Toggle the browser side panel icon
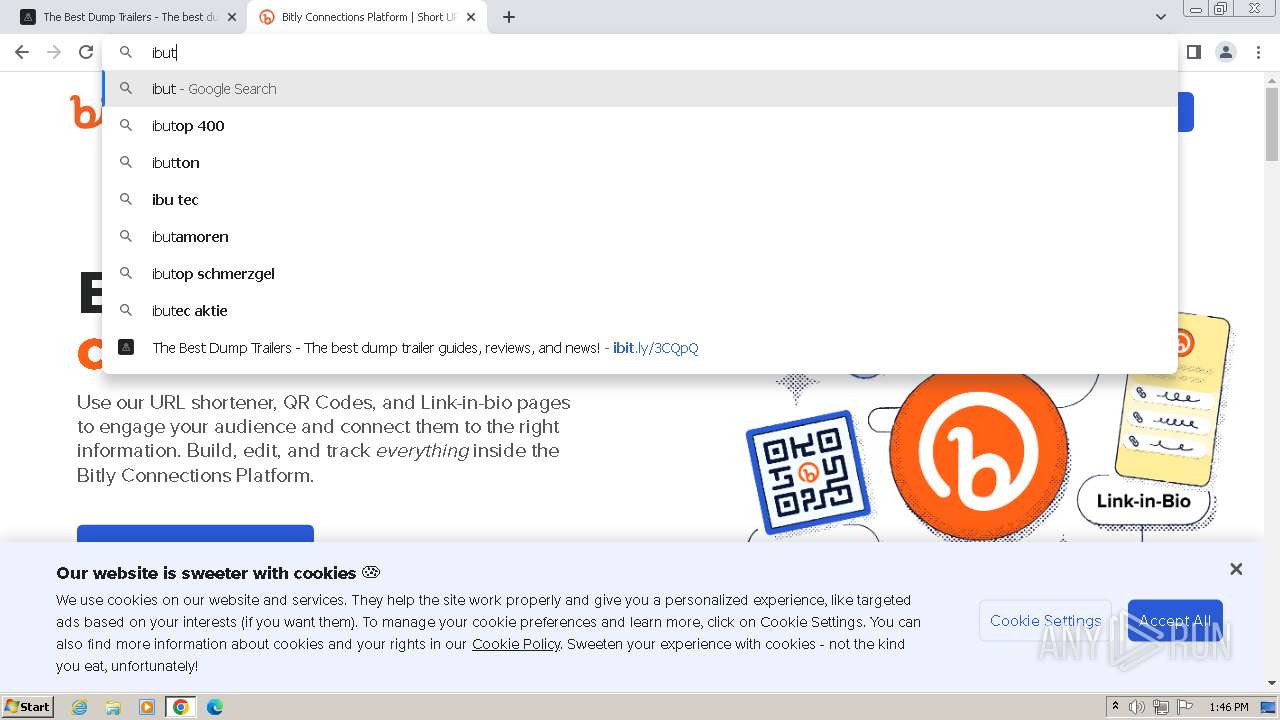Viewport: 1280px width, 720px height. coord(1193,52)
